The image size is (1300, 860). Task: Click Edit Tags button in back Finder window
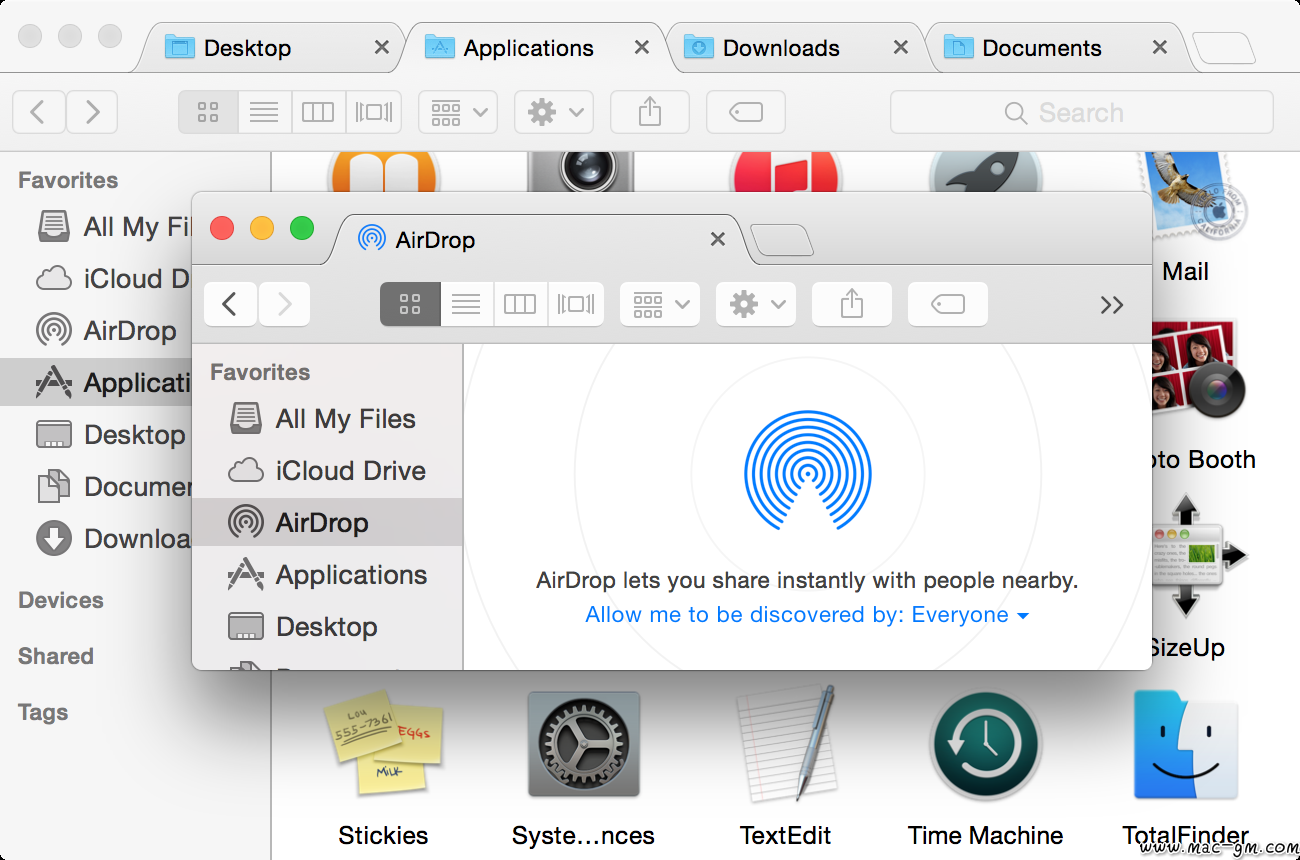[746, 112]
